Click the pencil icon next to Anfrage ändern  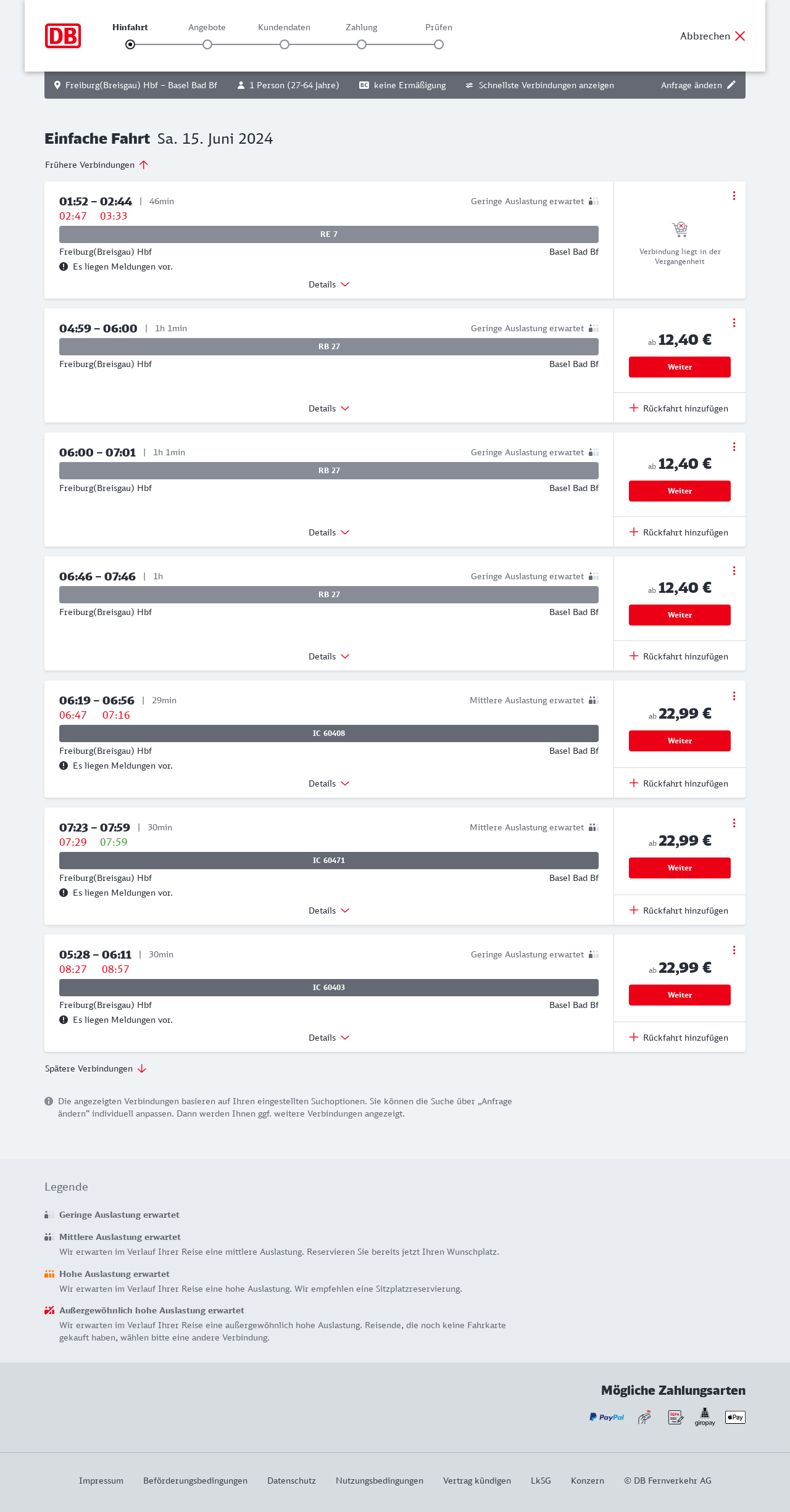click(731, 85)
